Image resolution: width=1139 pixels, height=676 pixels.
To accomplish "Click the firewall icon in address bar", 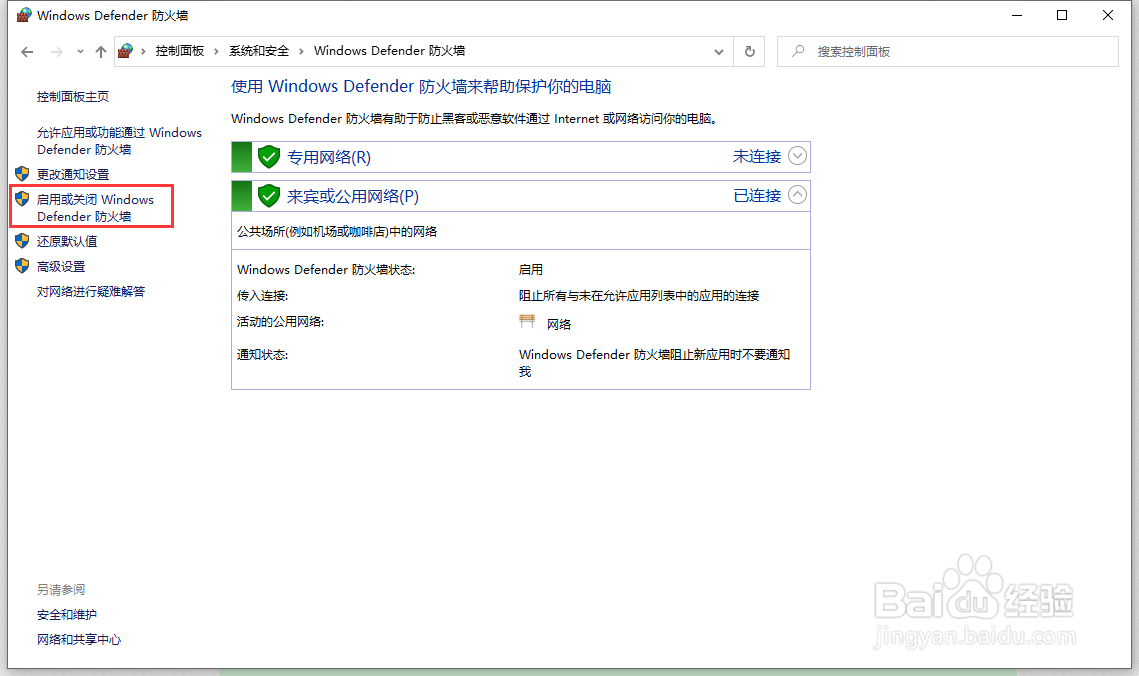I will coord(126,51).
